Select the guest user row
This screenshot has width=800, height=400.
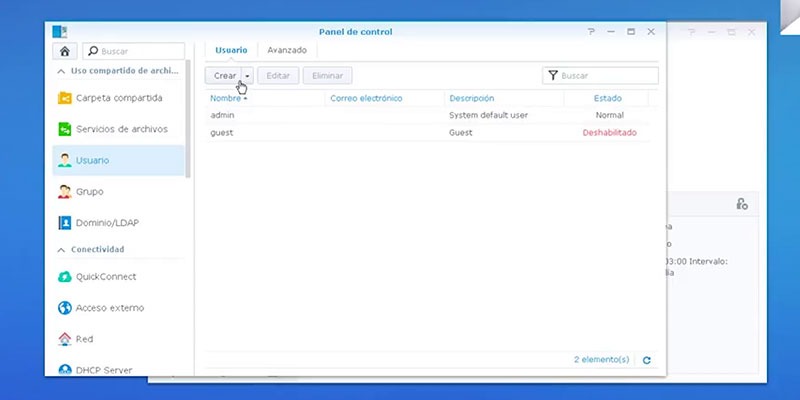coord(428,133)
